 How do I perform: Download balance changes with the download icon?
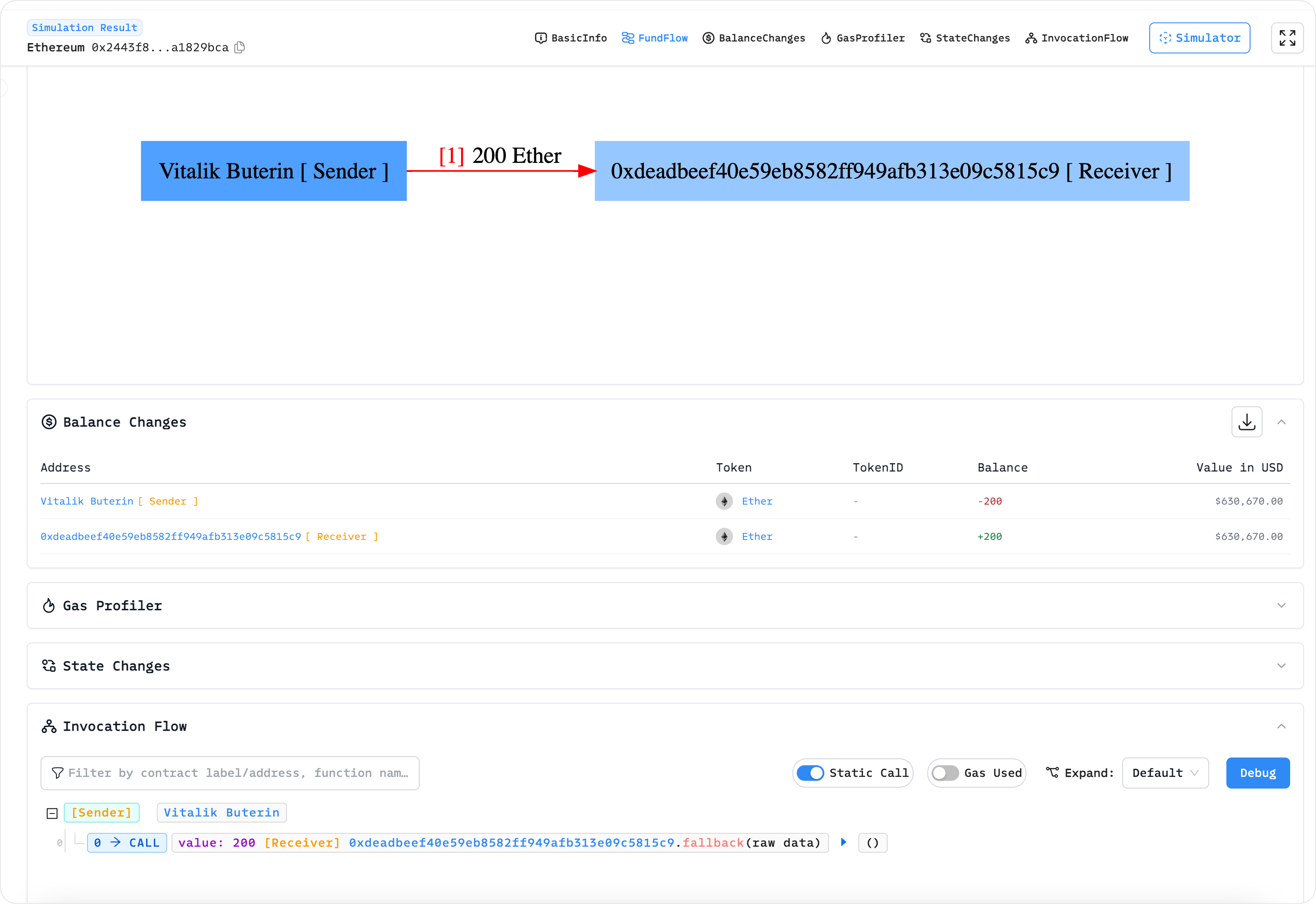pos(1246,422)
